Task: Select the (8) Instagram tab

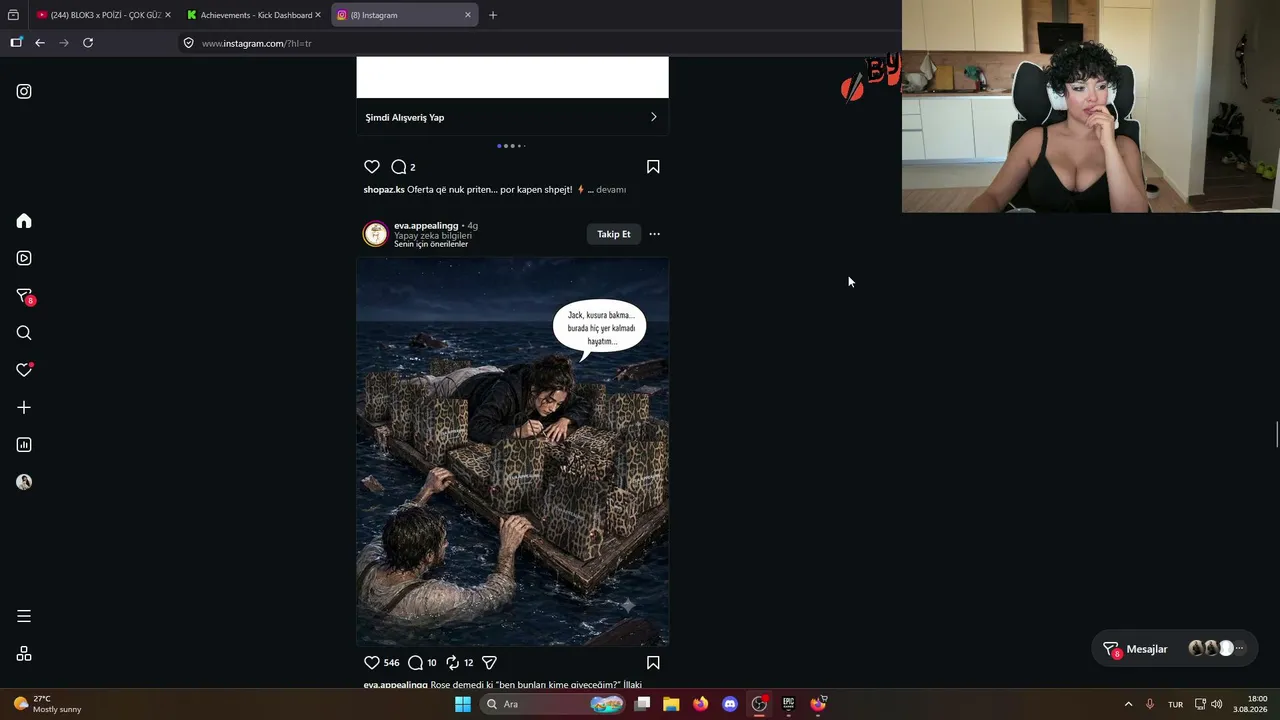Action: (404, 15)
